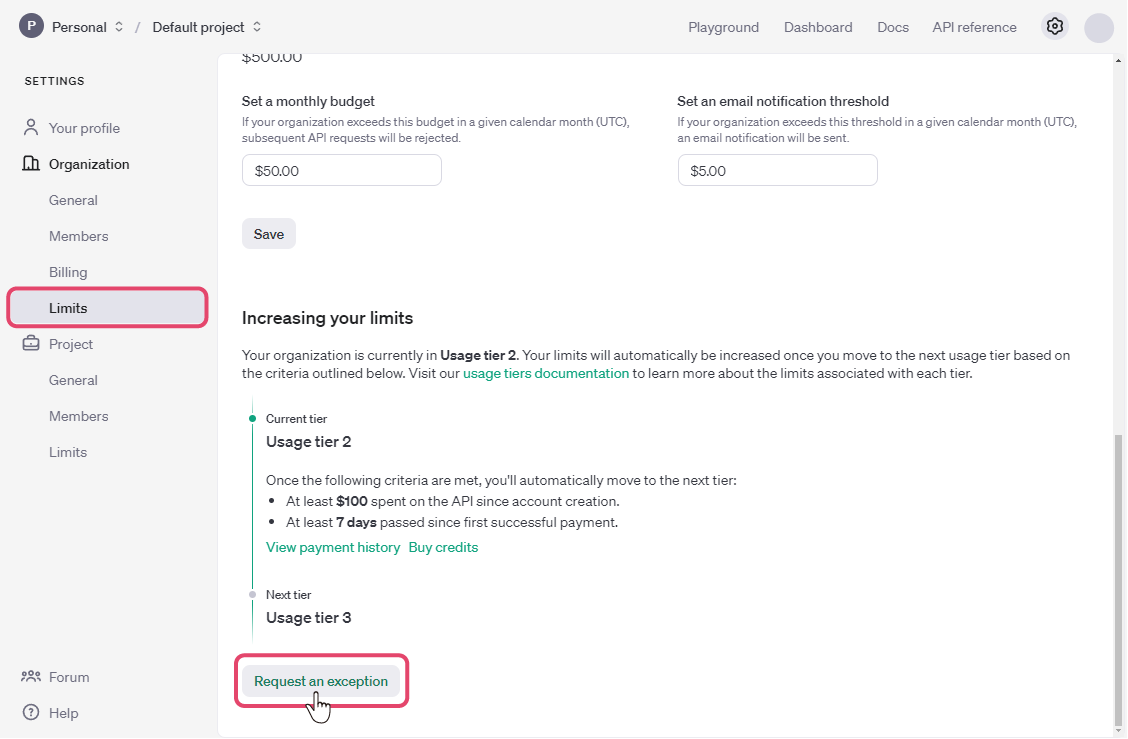Click the monthly budget input field
Image resolution: width=1128 pixels, height=739 pixels.
pos(341,171)
